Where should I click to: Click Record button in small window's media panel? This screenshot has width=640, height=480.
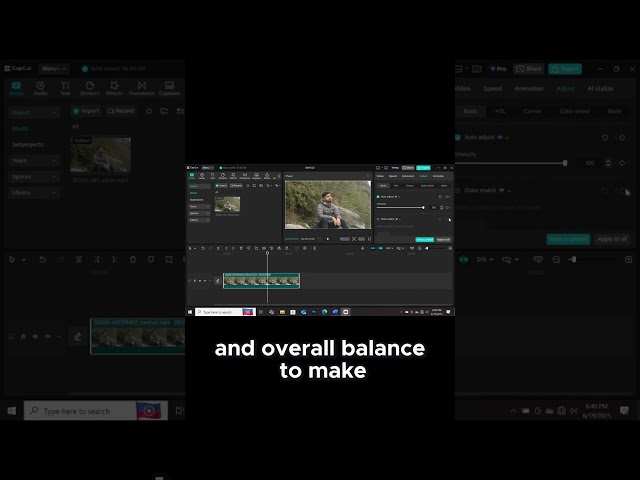236,186
